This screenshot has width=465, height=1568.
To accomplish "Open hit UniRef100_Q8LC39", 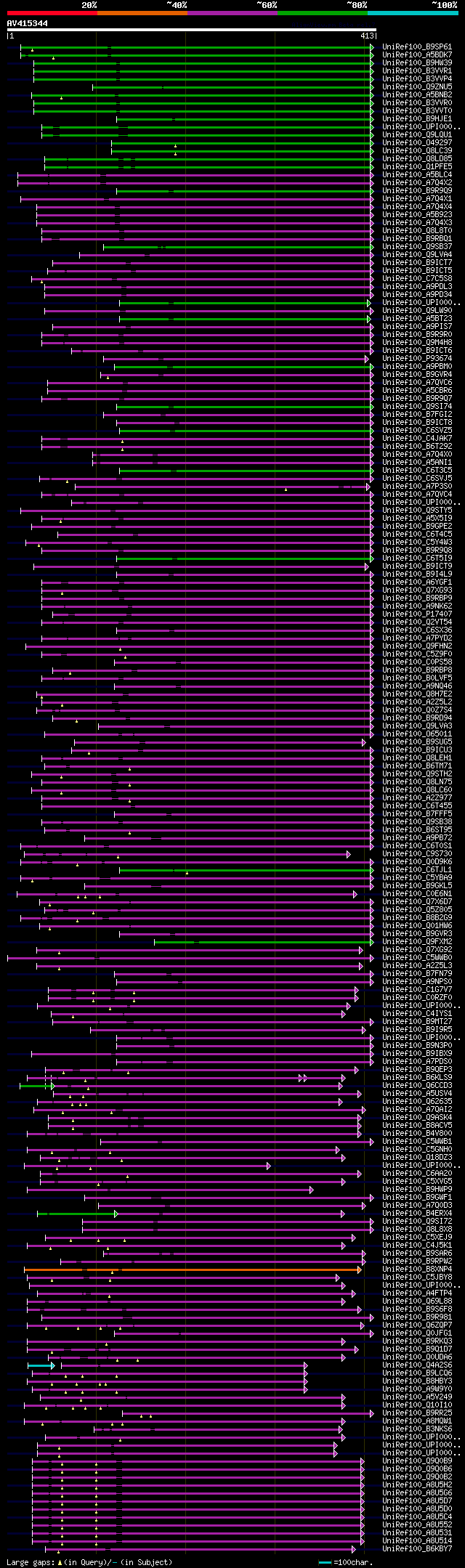I will pyautogui.click(x=417, y=151).
